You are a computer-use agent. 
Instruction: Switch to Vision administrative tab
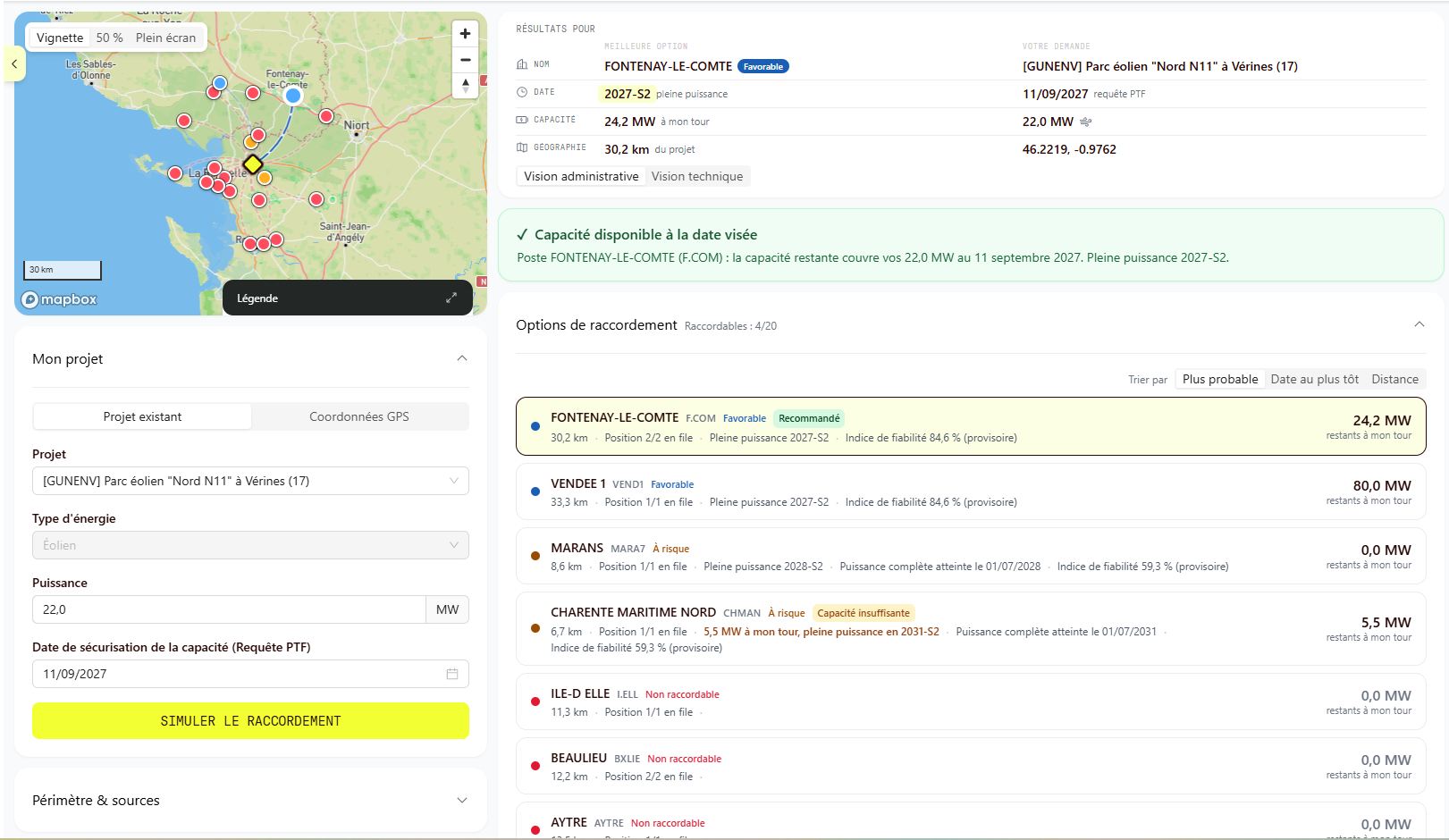click(x=581, y=176)
